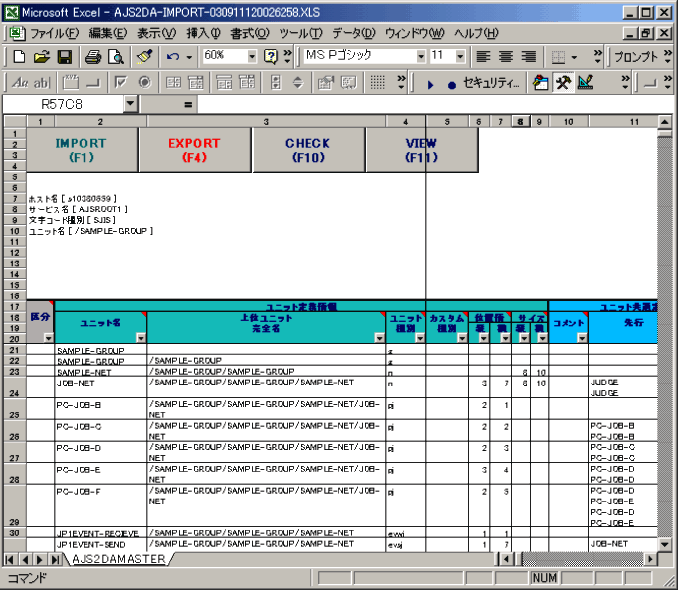The height and width of the screenshot is (590, 678).
Task: Open the filter dropdown for ユニット名 column
Action: [x=141, y=338]
